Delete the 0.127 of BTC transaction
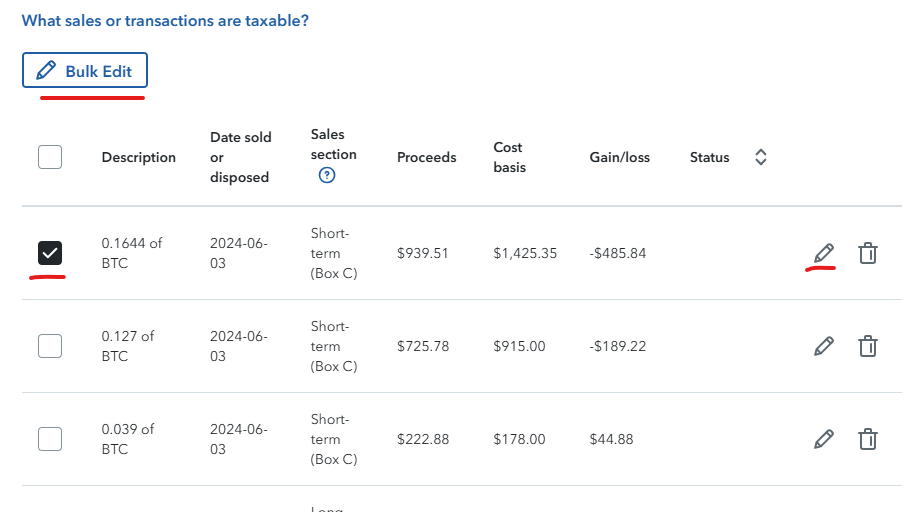The height and width of the screenshot is (512, 908). 868,346
